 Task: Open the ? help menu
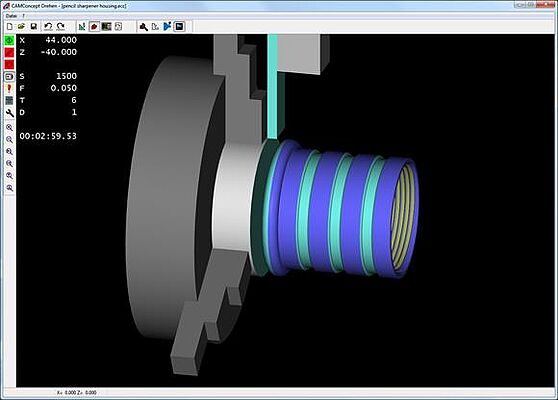(23, 16)
